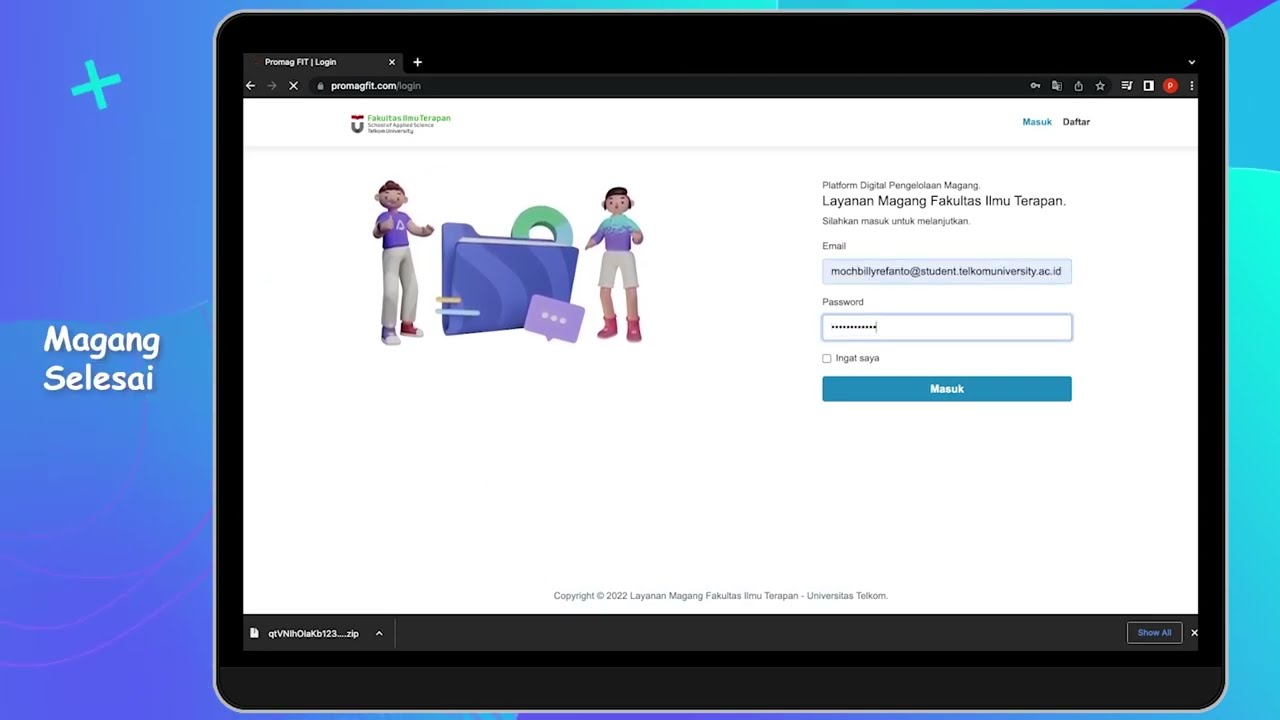Open the Masuk navigation link

pos(1037,122)
